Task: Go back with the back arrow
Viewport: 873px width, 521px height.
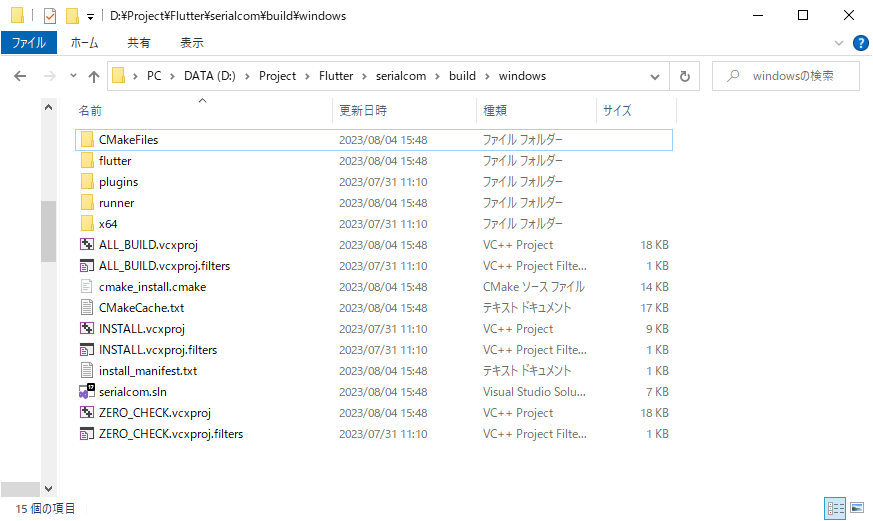Action: point(20,76)
